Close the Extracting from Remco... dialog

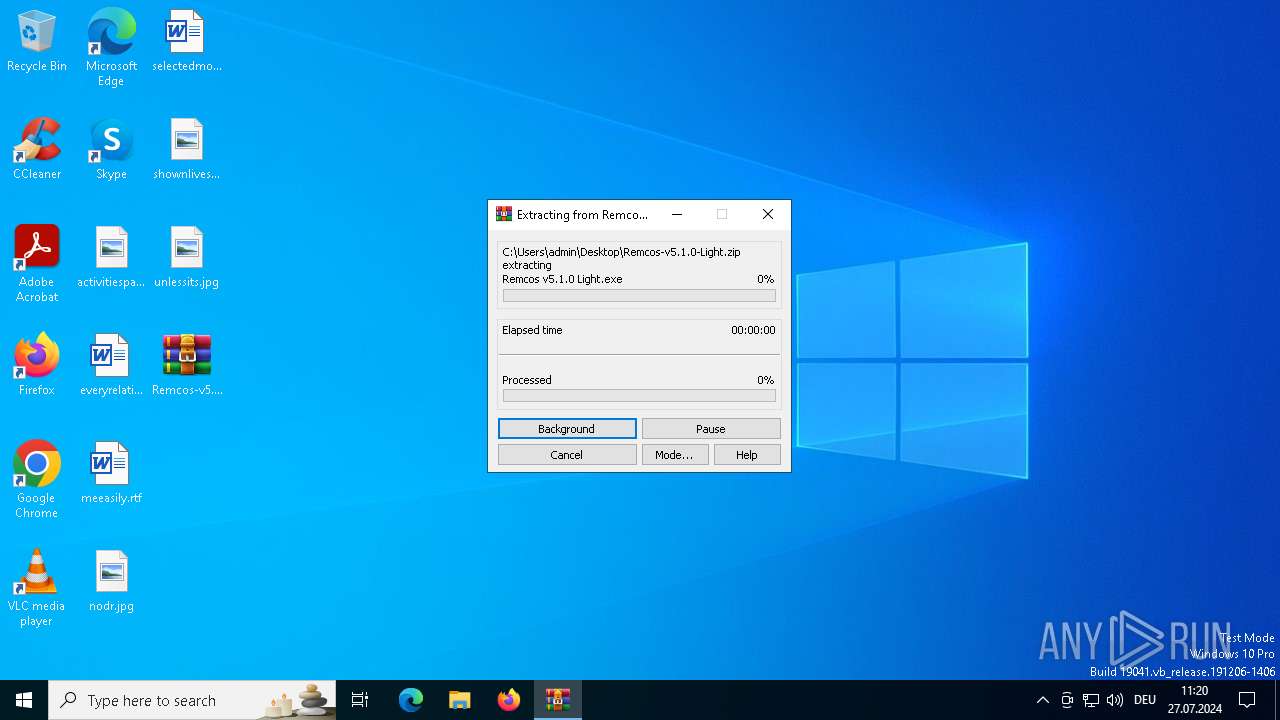[768, 214]
